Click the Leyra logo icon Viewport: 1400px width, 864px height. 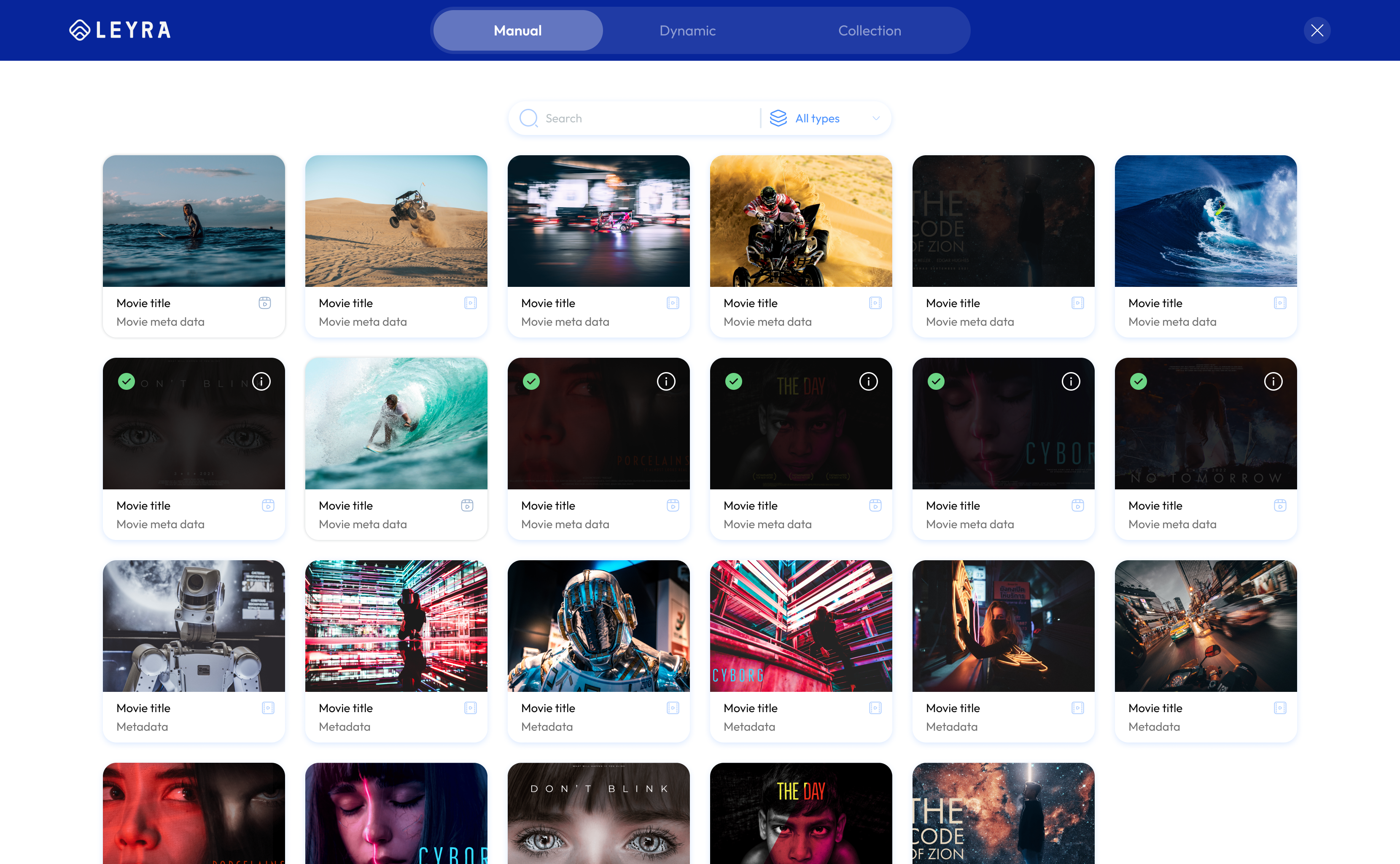click(79, 30)
